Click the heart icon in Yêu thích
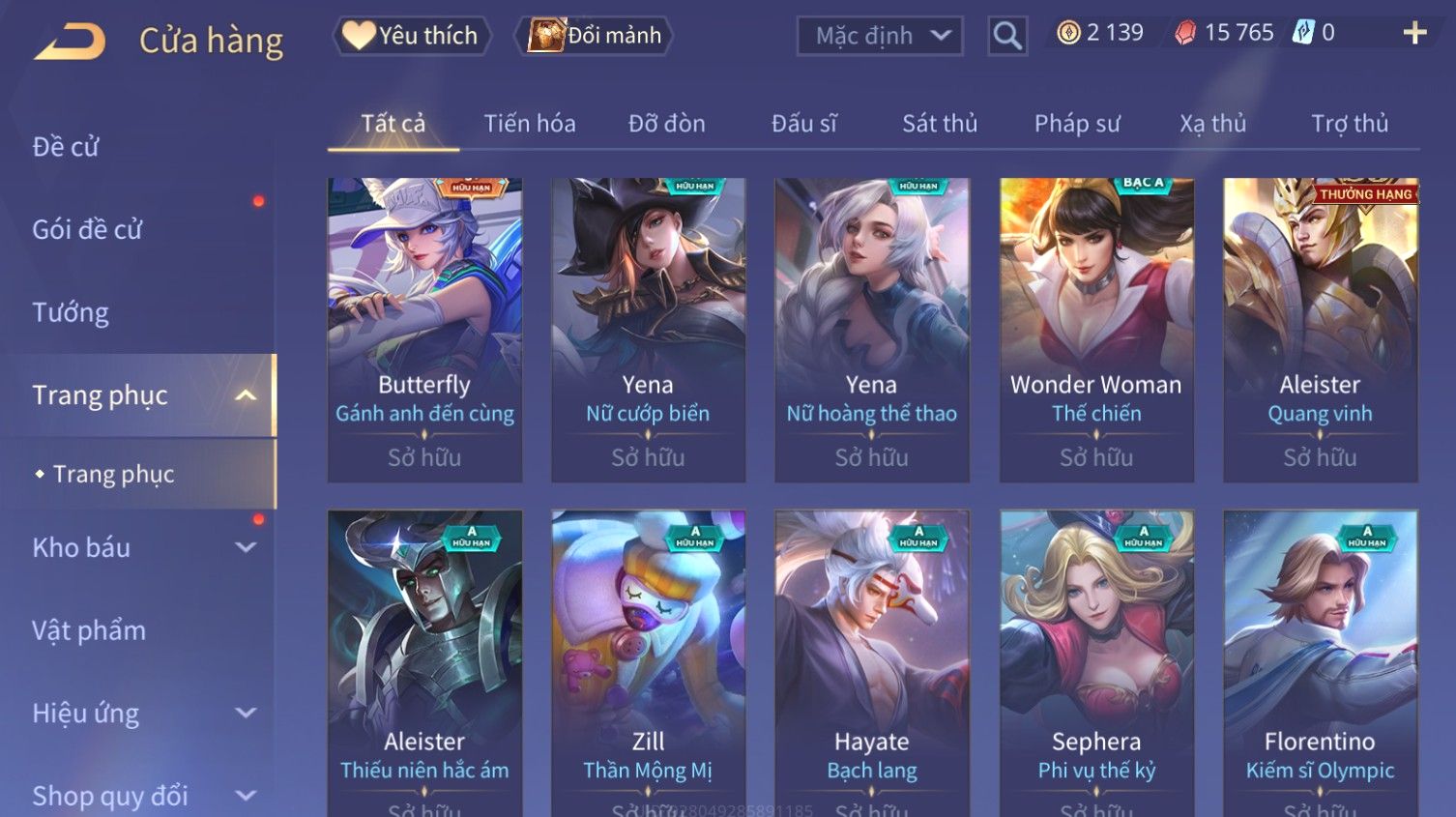This screenshot has height=817, width=1456. tap(359, 36)
